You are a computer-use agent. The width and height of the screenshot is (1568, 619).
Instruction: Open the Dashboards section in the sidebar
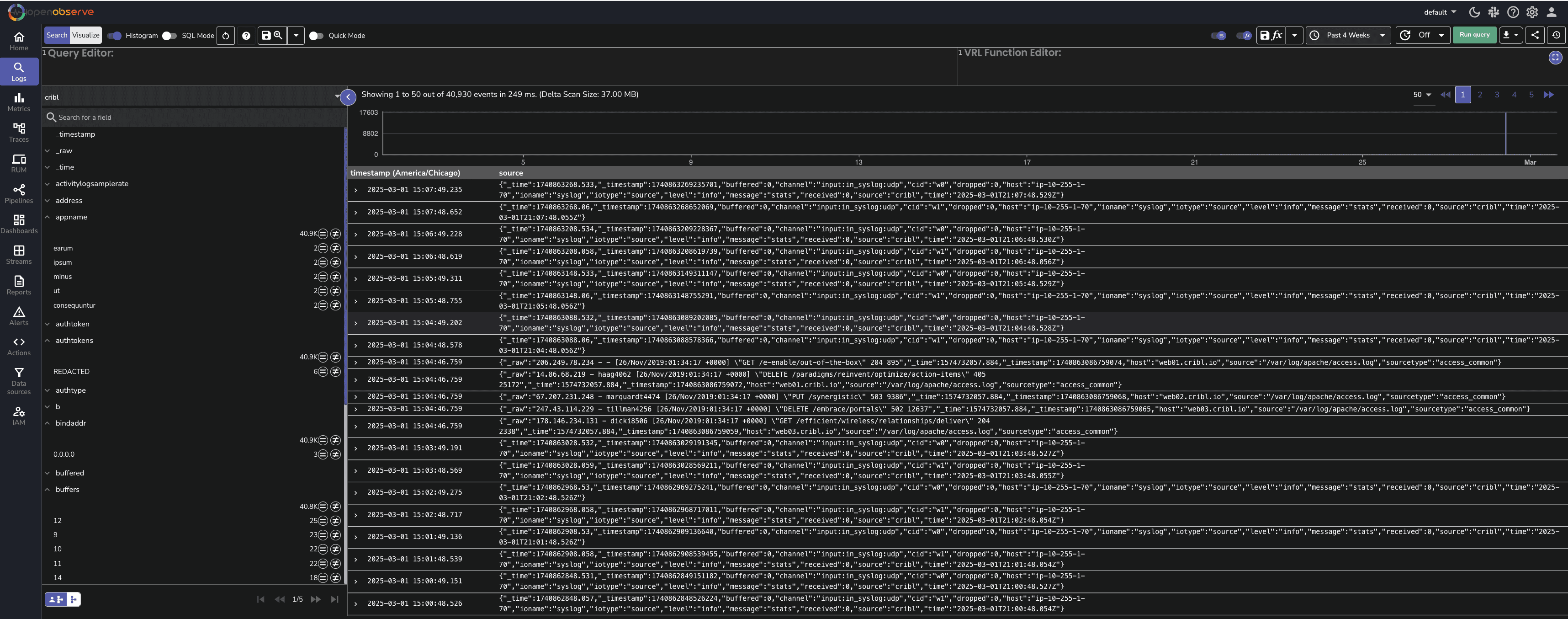tap(19, 224)
